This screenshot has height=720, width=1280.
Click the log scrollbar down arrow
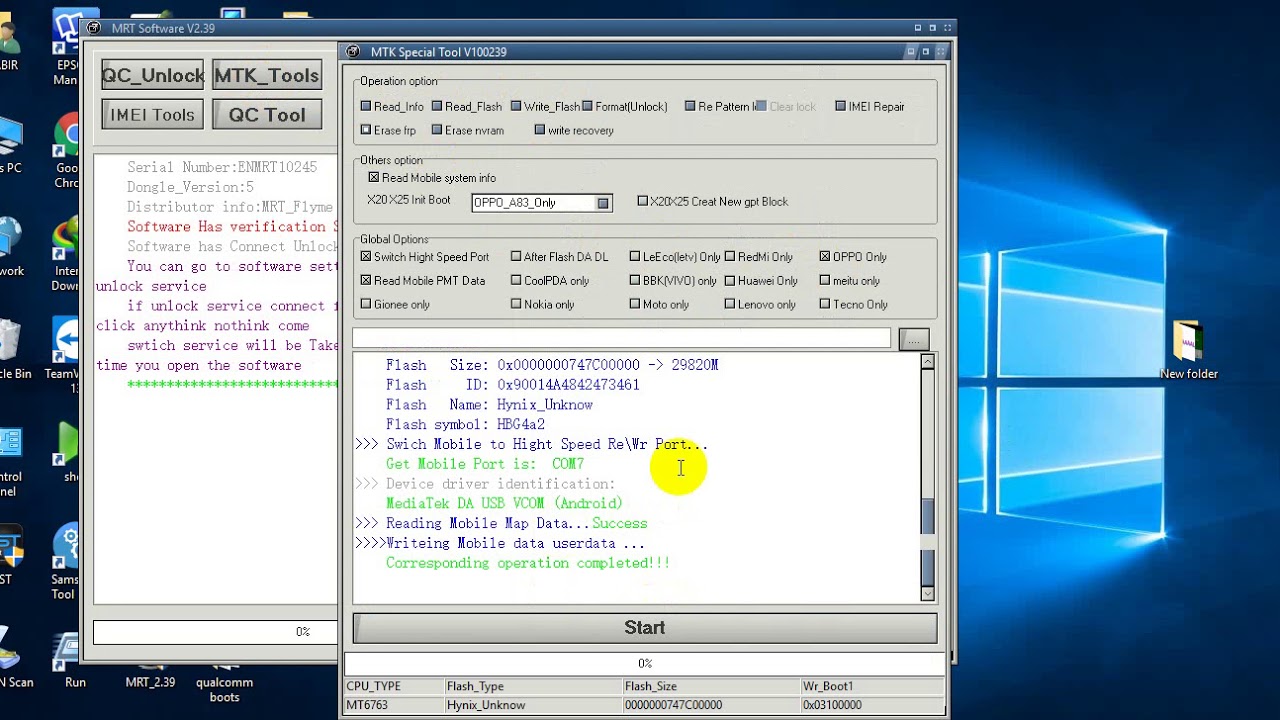click(927, 594)
